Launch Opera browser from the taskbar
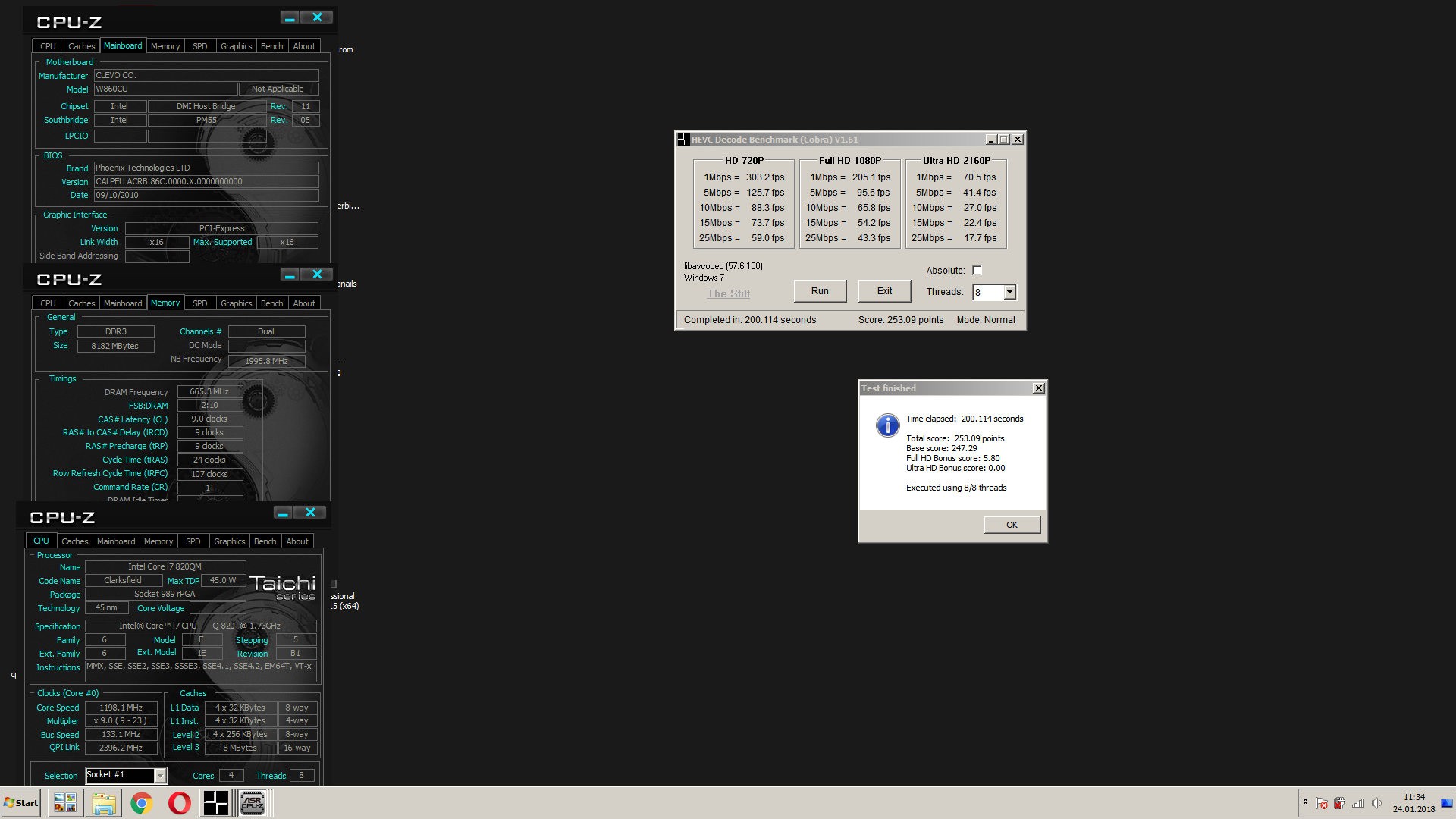The width and height of the screenshot is (1456, 819). (x=180, y=803)
